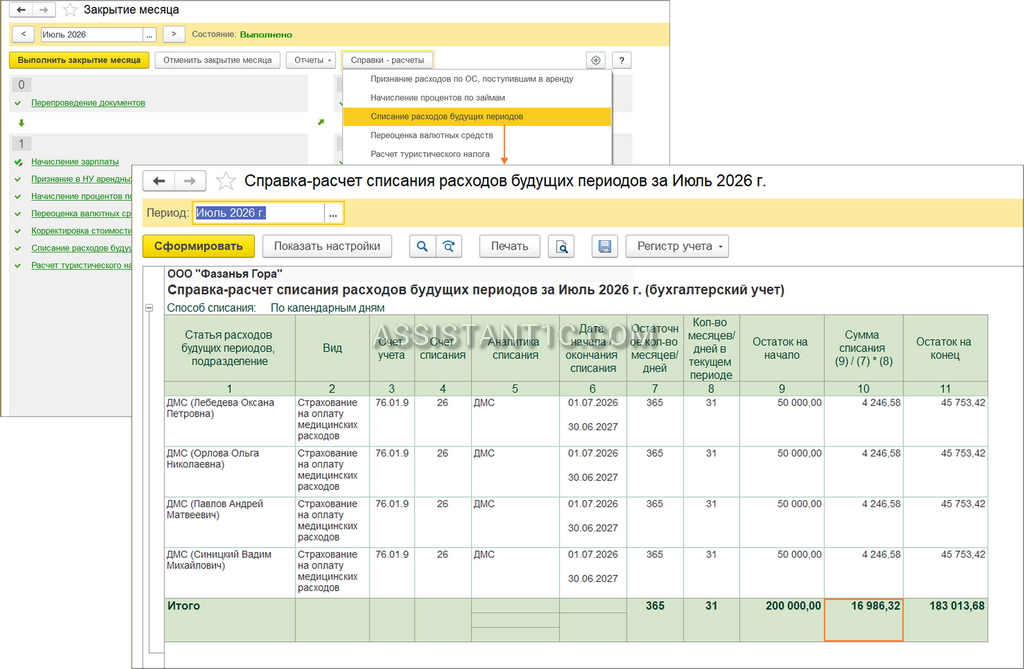Select Признание расходов по ОС, поступившим в аренду
Screen dimensions: 1024x669
pyautogui.click(x=477, y=79)
